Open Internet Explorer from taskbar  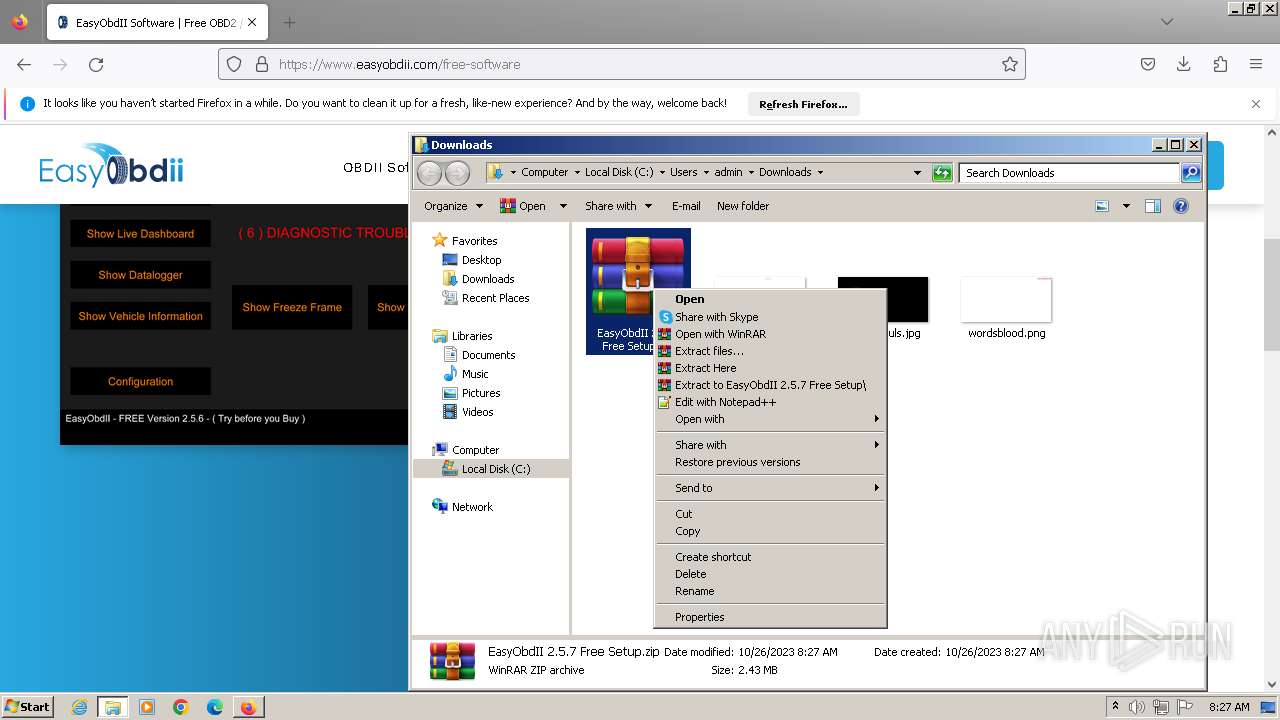tap(79, 707)
